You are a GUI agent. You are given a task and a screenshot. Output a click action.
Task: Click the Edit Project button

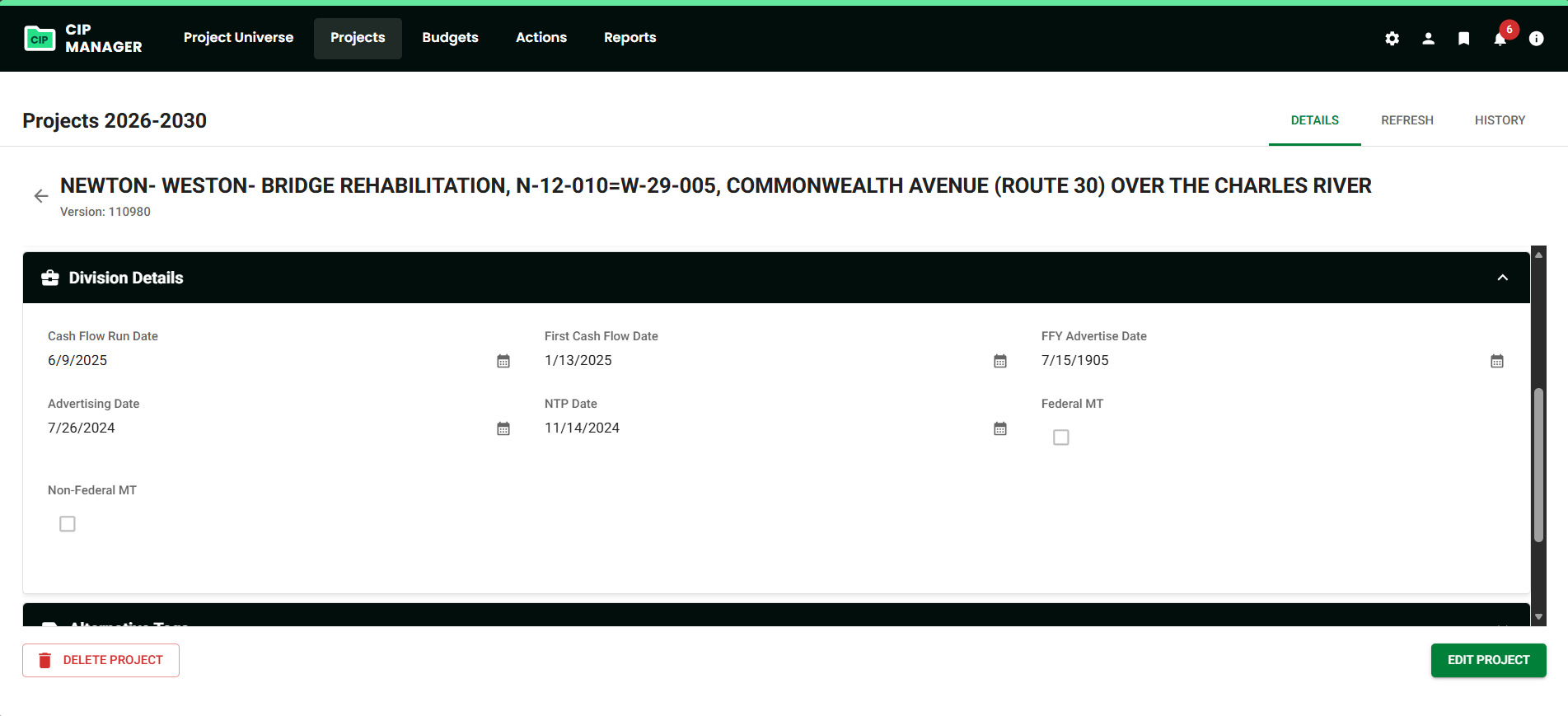point(1488,660)
